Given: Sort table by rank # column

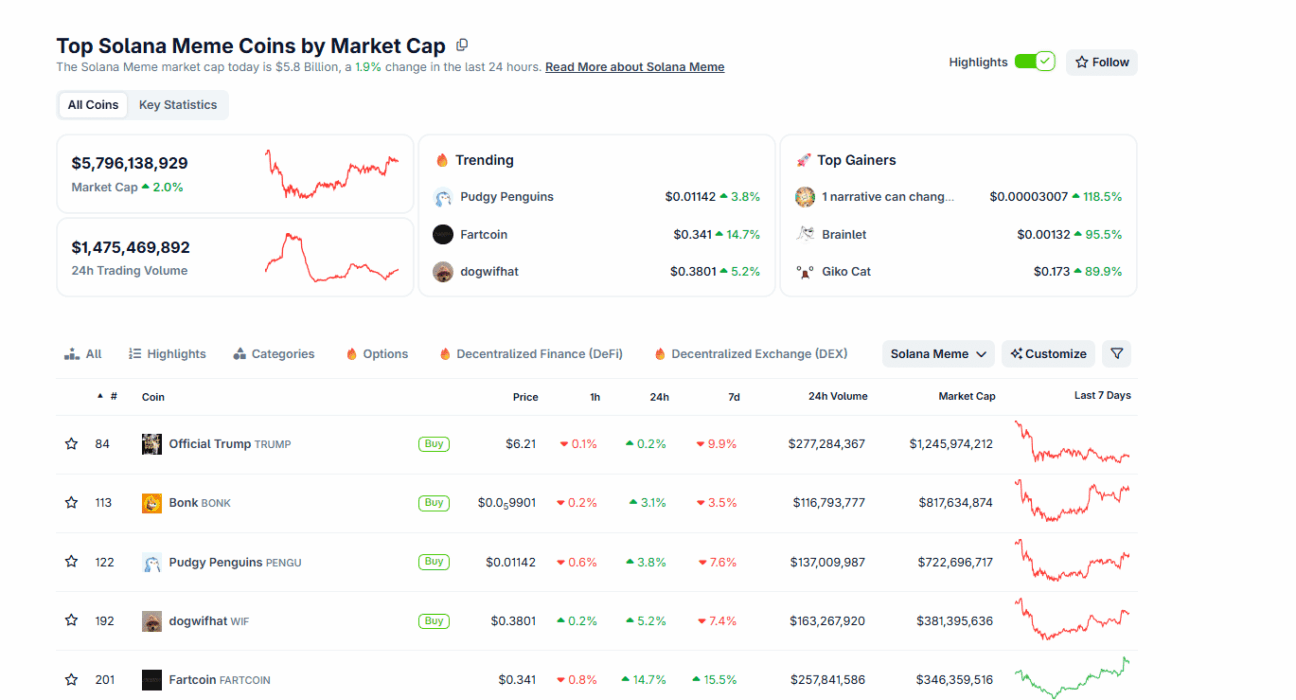Looking at the screenshot, I should 108,397.
